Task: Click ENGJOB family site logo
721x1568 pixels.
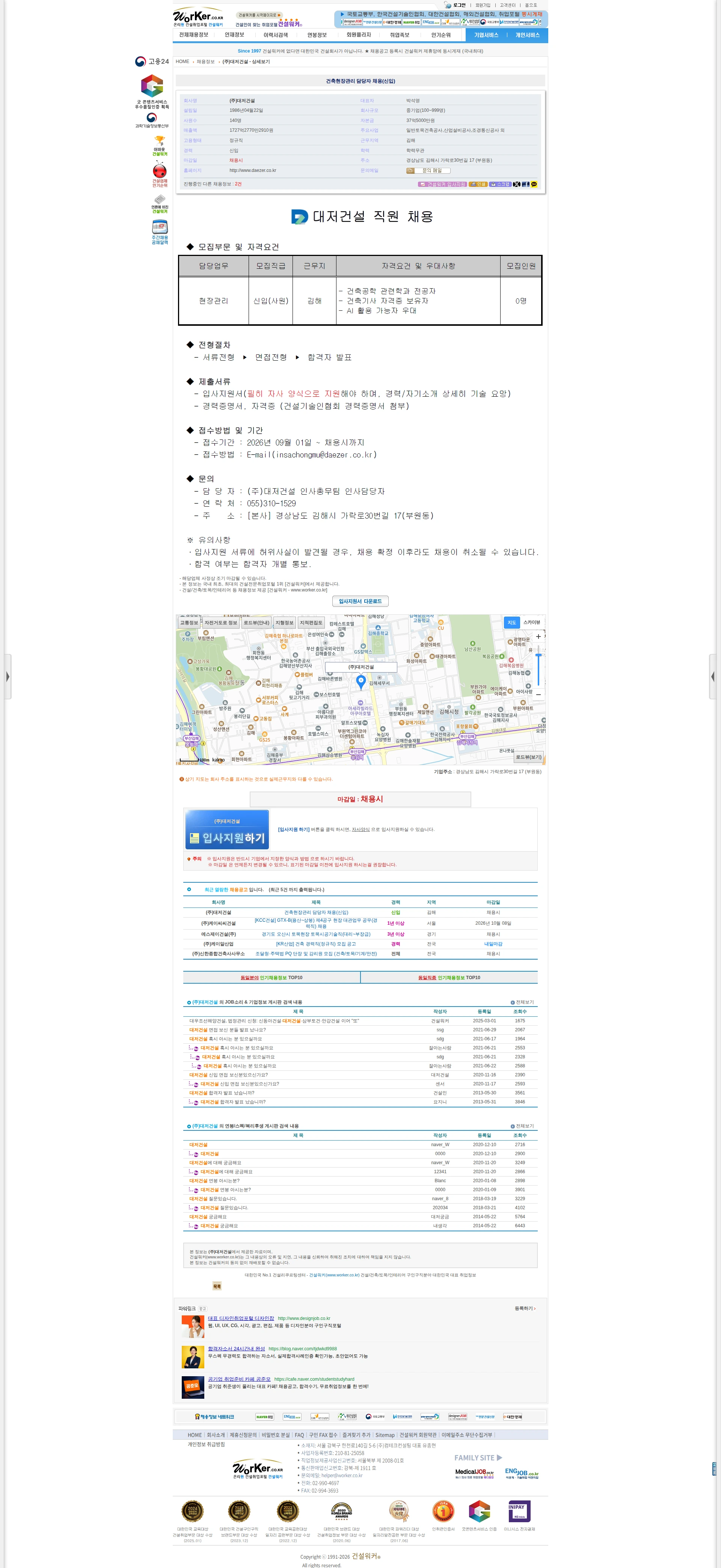Action: (521, 1474)
